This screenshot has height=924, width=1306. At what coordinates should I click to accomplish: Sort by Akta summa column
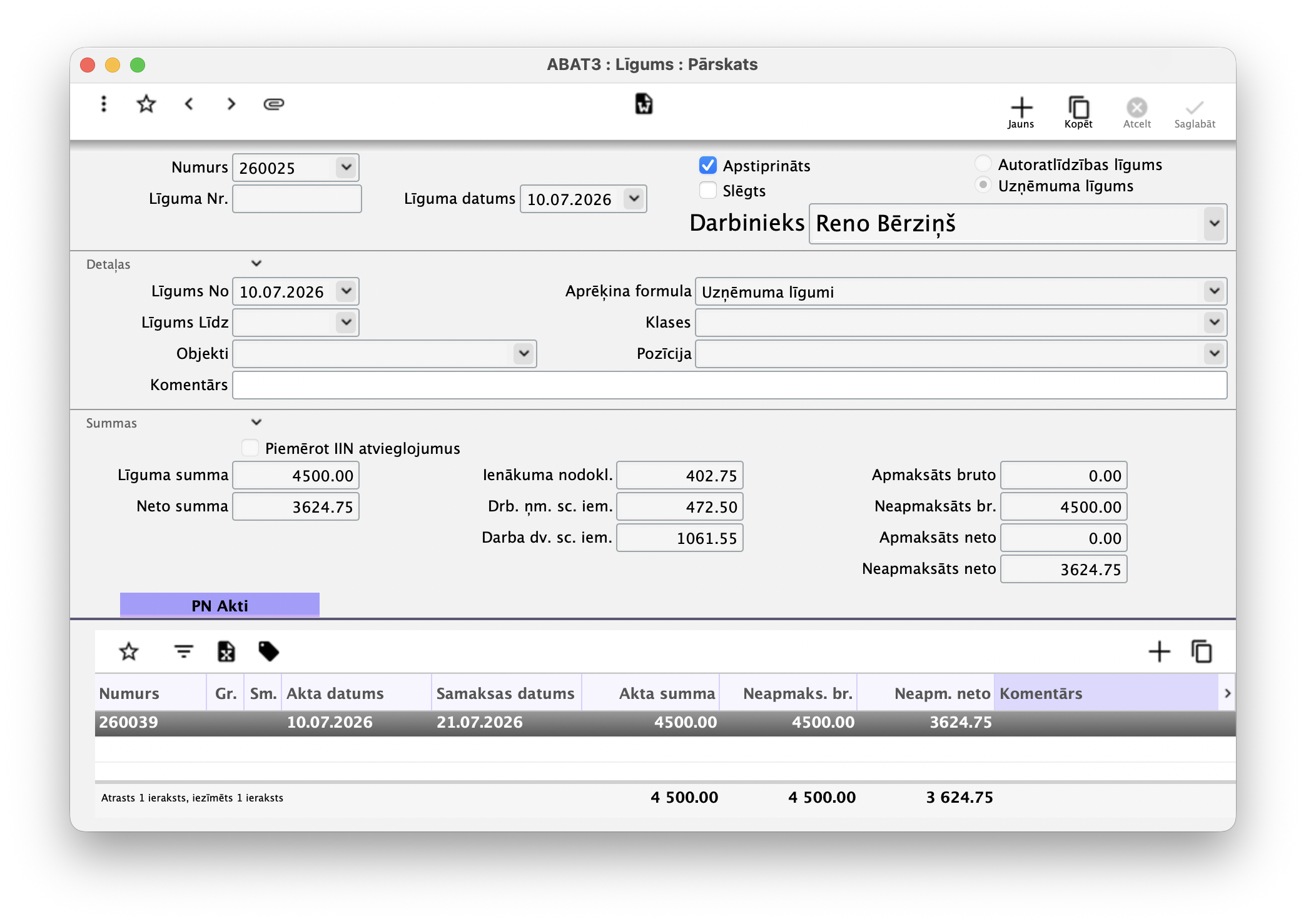pyautogui.click(x=650, y=693)
